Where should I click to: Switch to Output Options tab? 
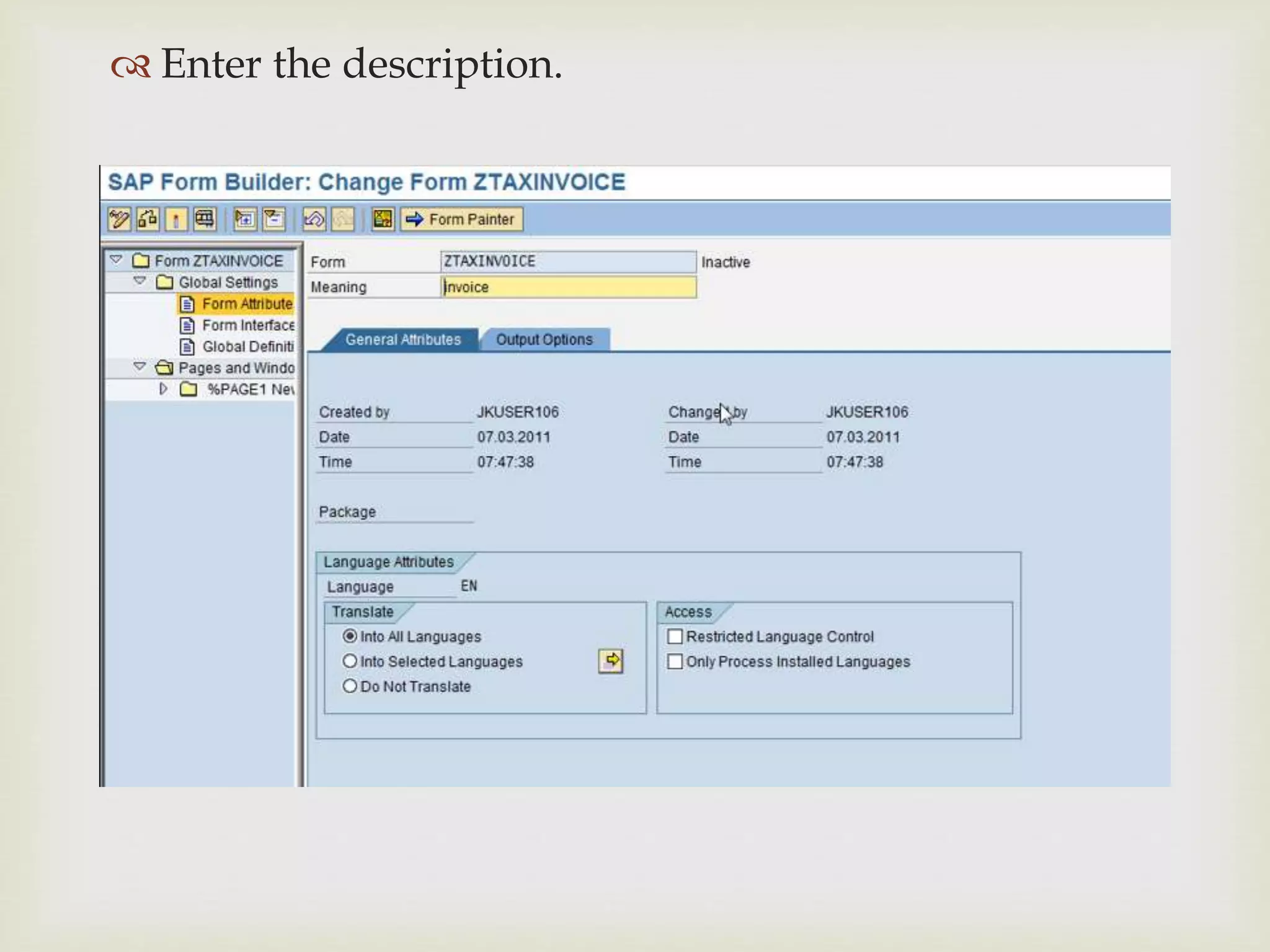(x=544, y=340)
